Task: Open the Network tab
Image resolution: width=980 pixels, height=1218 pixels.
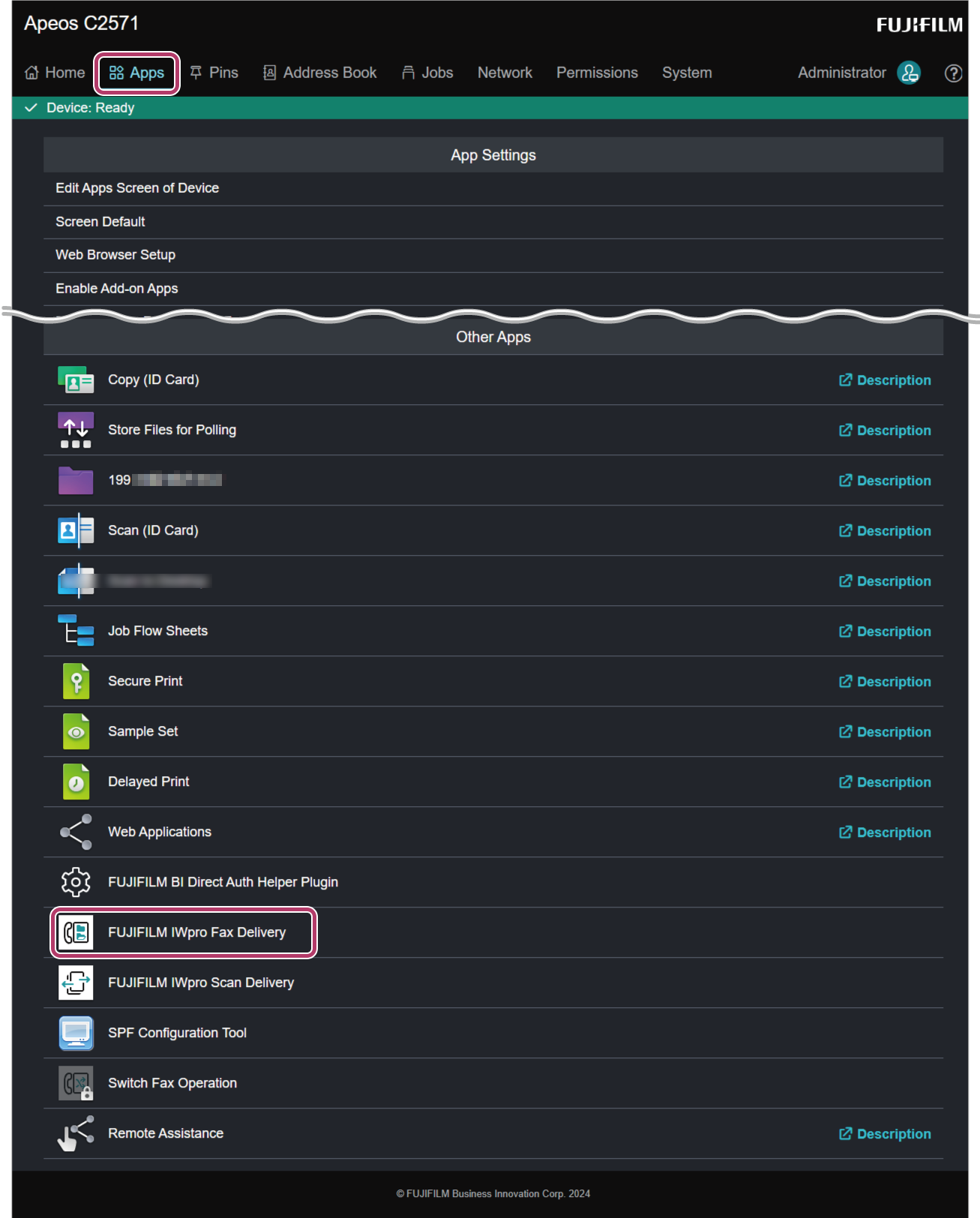Action: pyautogui.click(x=505, y=73)
